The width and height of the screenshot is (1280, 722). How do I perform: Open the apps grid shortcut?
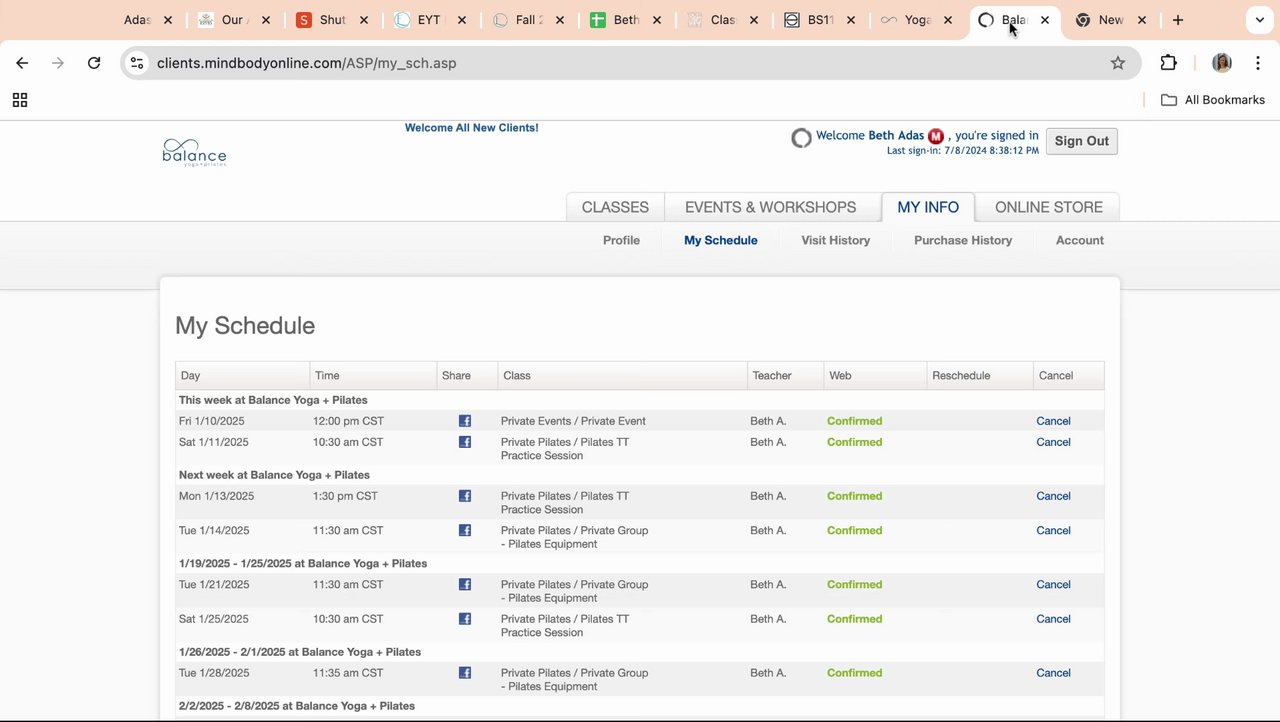click(20, 100)
